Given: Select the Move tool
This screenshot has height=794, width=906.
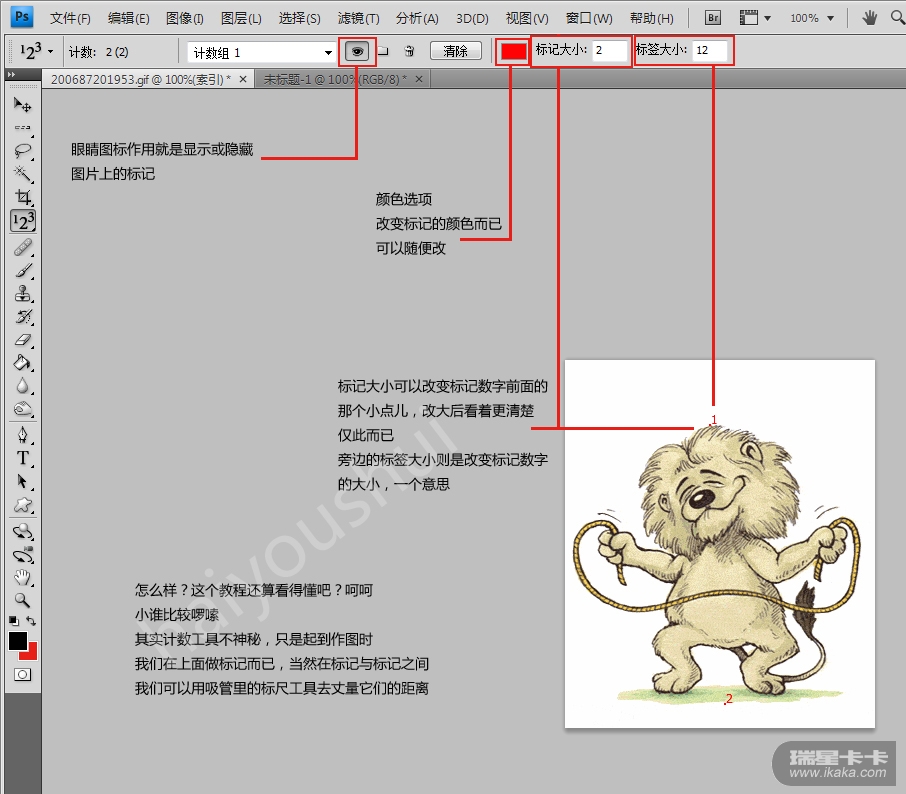Looking at the screenshot, I should 23,105.
